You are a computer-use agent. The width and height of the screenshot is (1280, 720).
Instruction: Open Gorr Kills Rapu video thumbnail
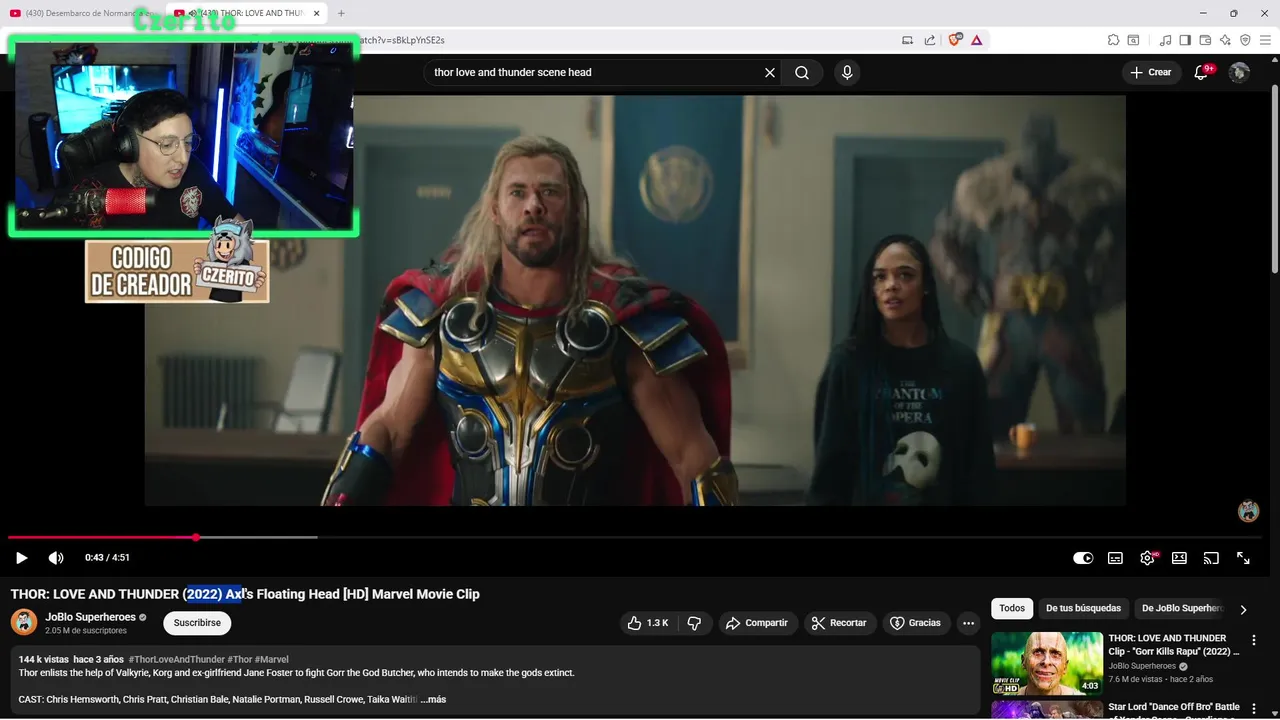click(1047, 663)
